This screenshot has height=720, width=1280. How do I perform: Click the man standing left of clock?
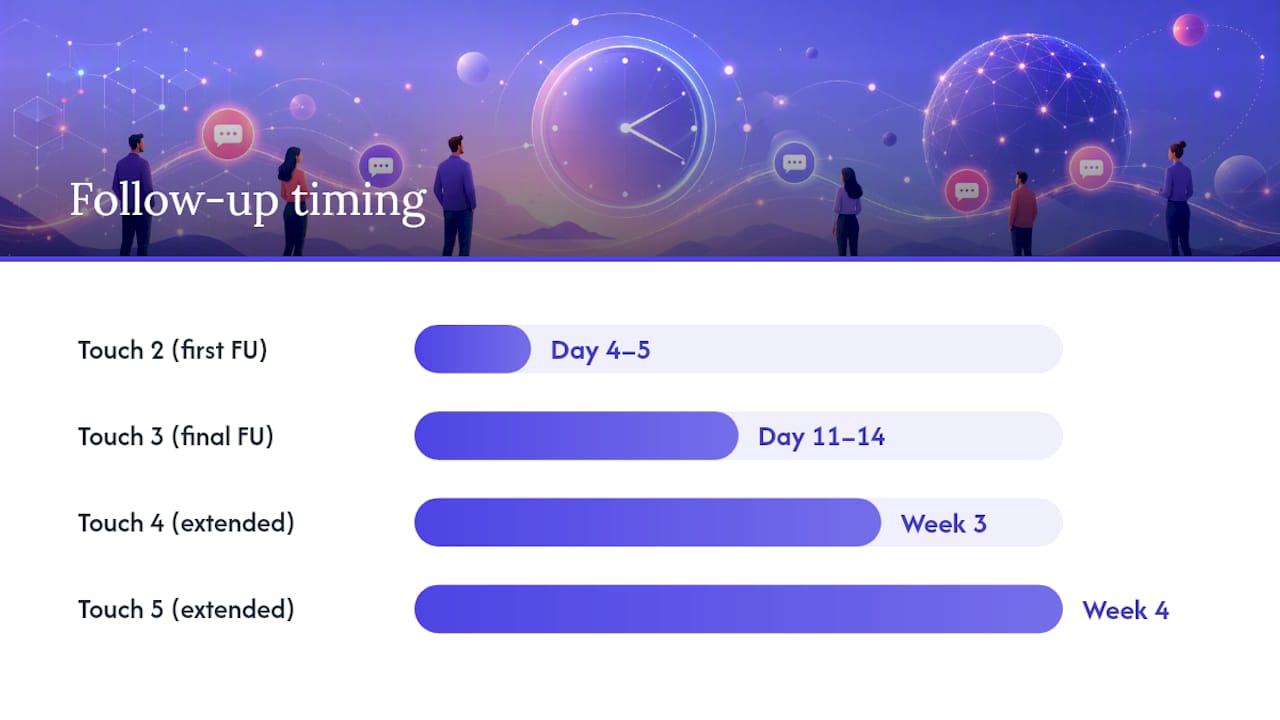[x=456, y=195]
